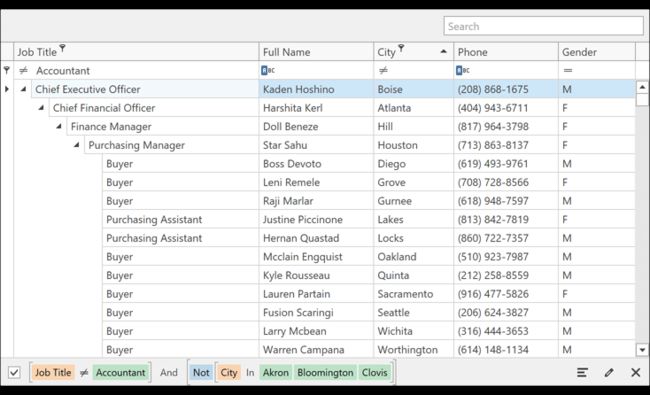
Task: Select the Doll Beneze cell
Action: pos(316,126)
